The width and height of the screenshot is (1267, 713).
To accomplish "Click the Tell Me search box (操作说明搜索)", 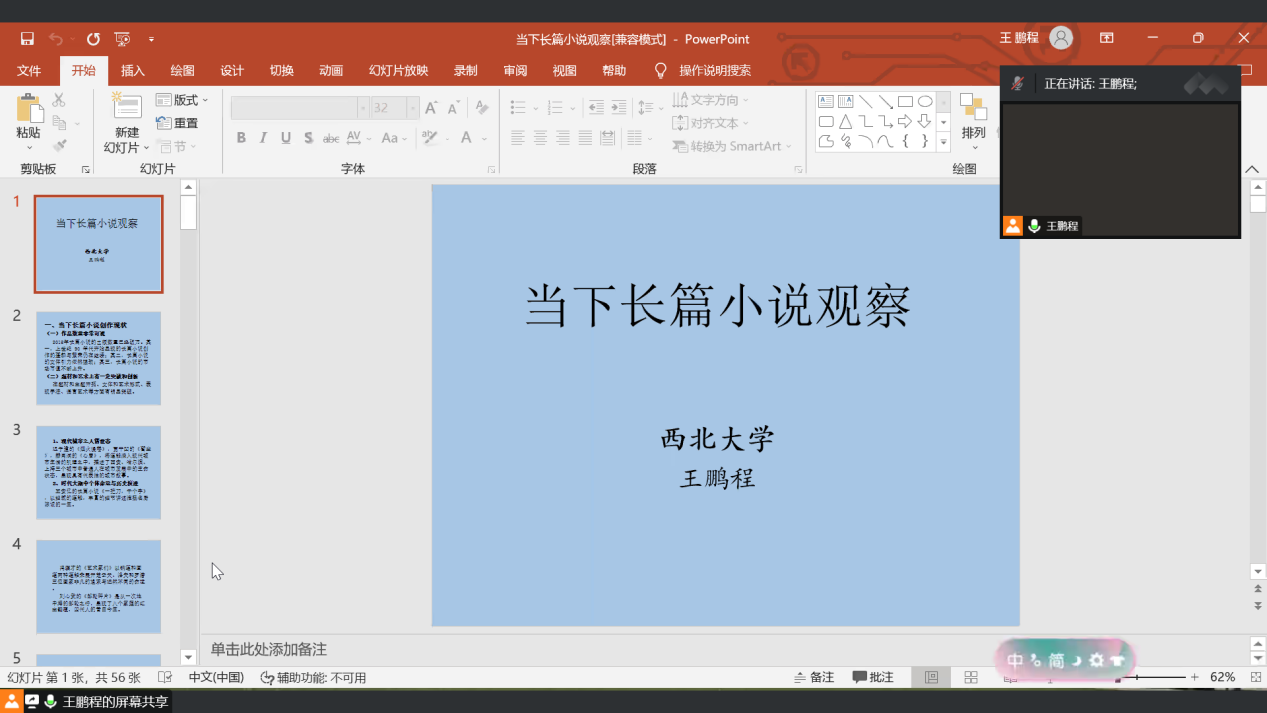I will pos(714,71).
